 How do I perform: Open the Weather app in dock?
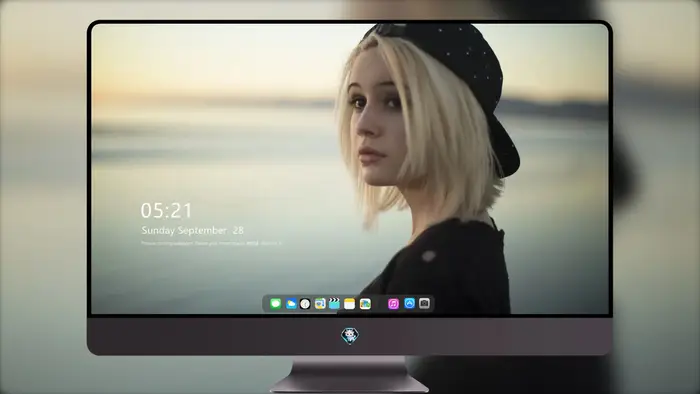pos(291,304)
